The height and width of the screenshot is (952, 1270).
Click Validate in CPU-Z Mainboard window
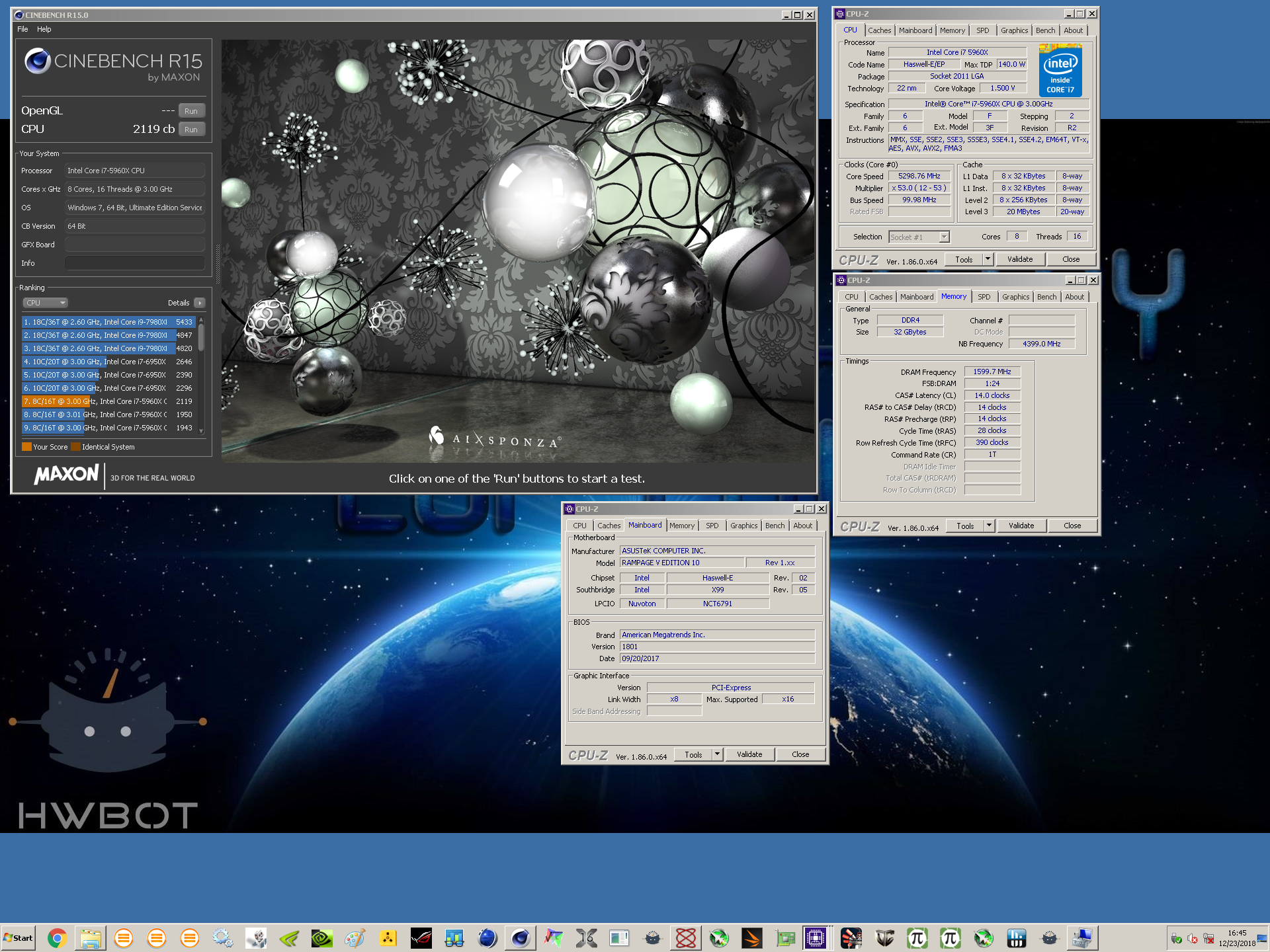[x=749, y=754]
